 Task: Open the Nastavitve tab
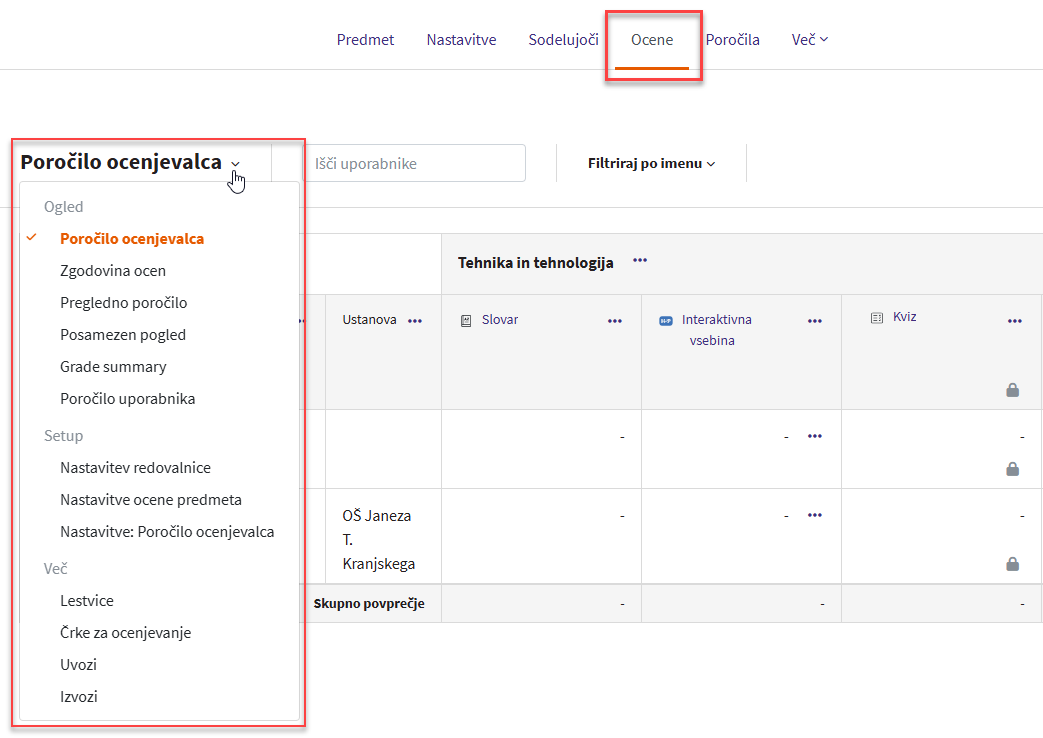coord(461,40)
